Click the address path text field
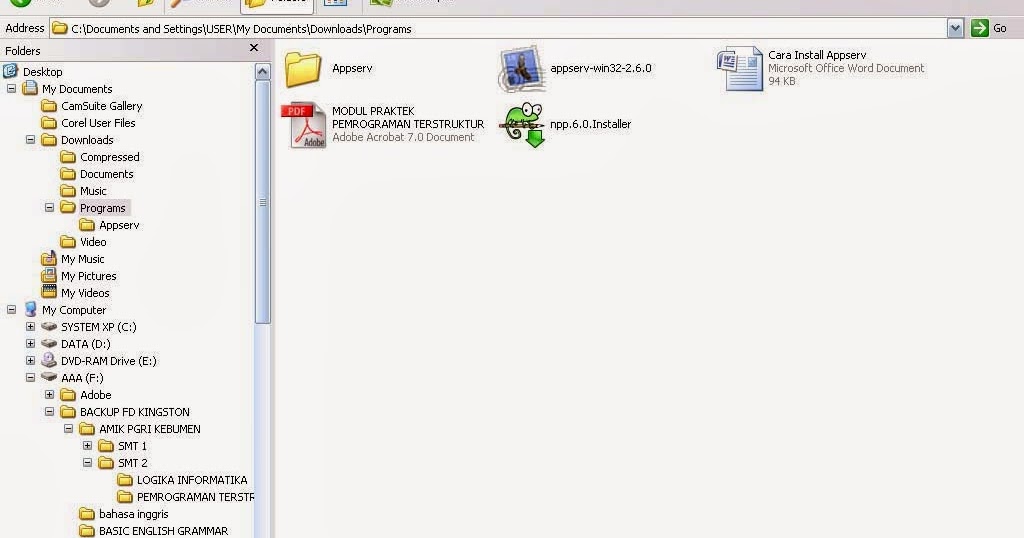The width and height of the screenshot is (1024, 538). point(500,29)
